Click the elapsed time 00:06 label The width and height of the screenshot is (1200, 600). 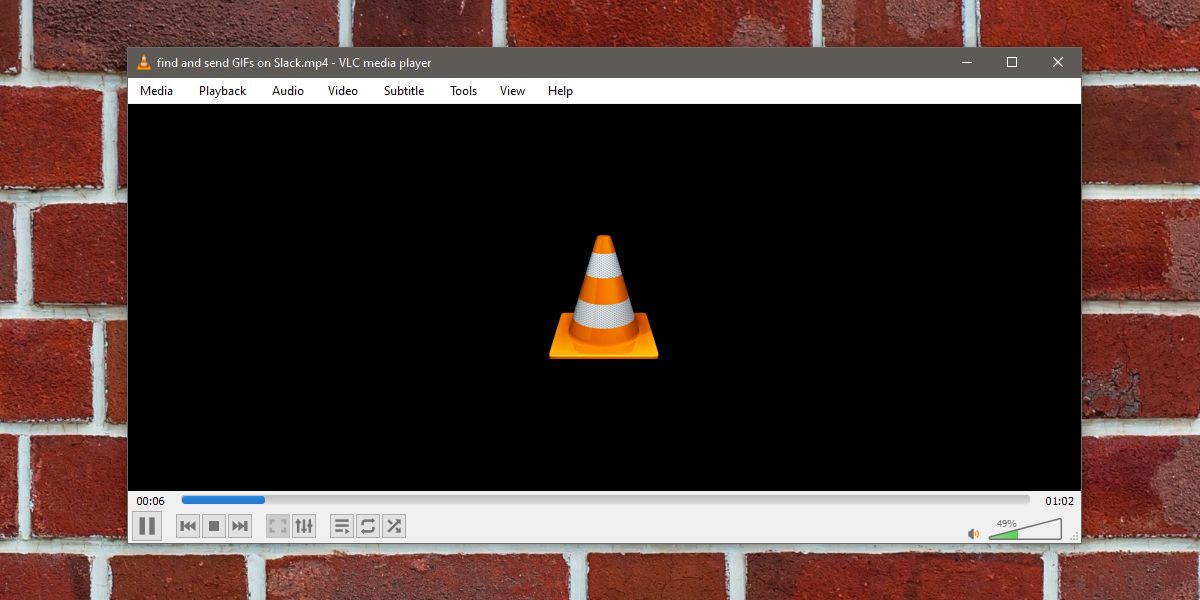pyautogui.click(x=151, y=501)
